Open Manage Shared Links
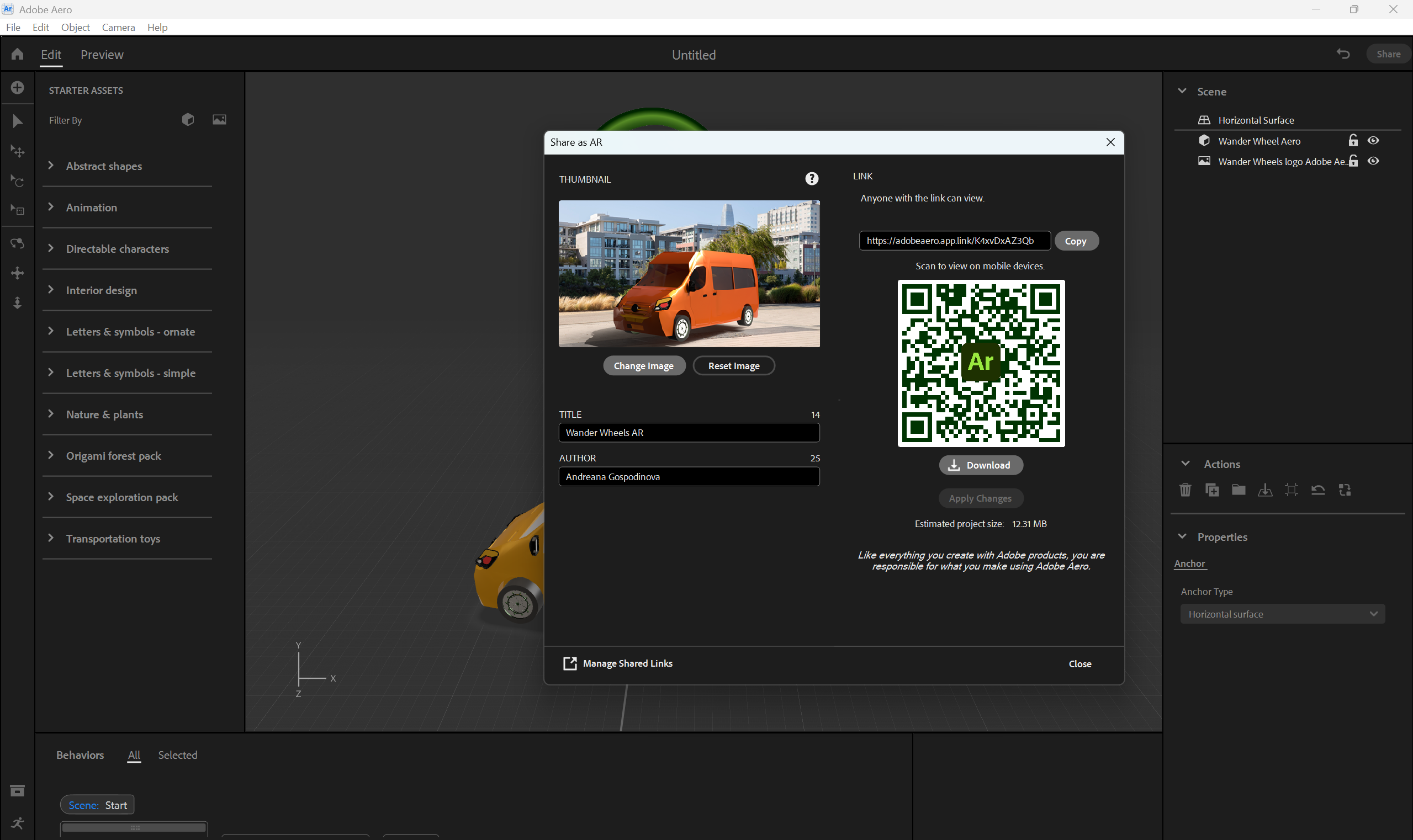This screenshot has width=1413, height=840. tap(618, 663)
